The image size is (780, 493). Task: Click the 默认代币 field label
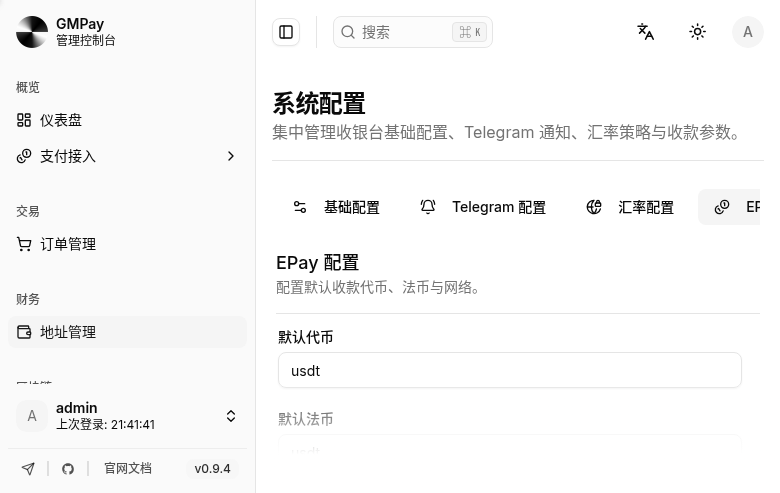click(305, 337)
